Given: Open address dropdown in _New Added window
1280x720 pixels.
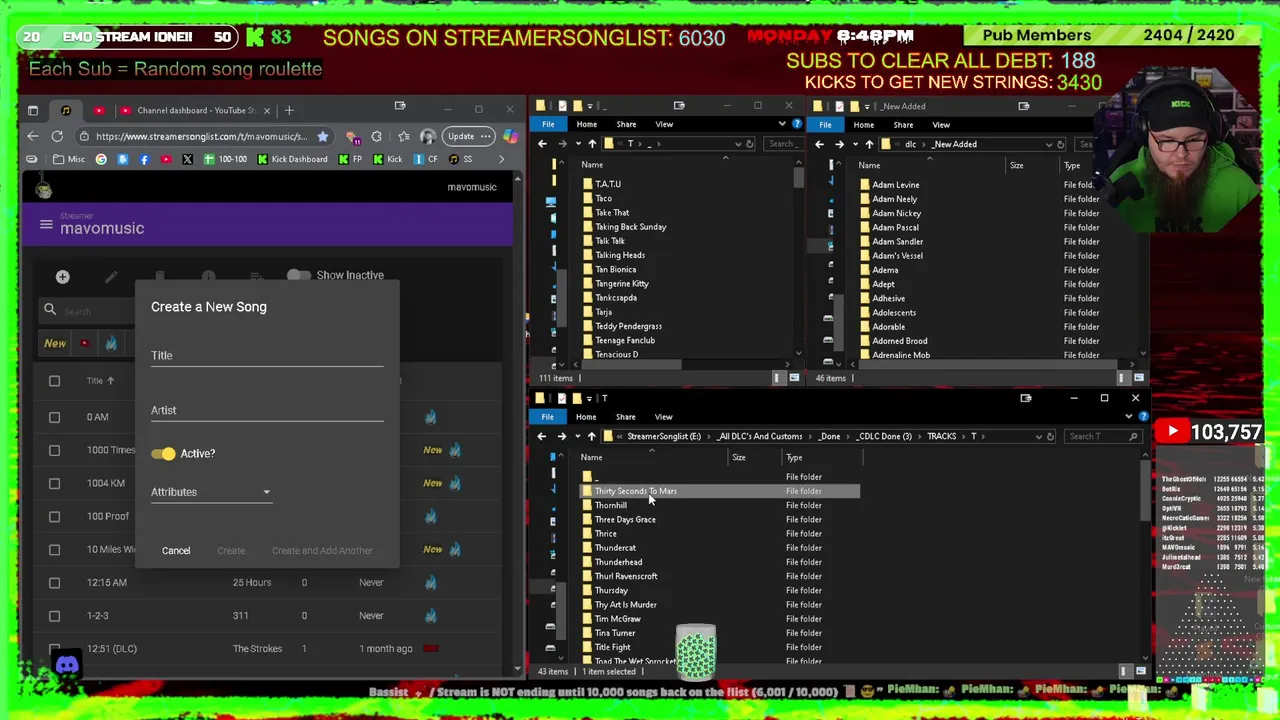Looking at the screenshot, I should click(x=1048, y=144).
